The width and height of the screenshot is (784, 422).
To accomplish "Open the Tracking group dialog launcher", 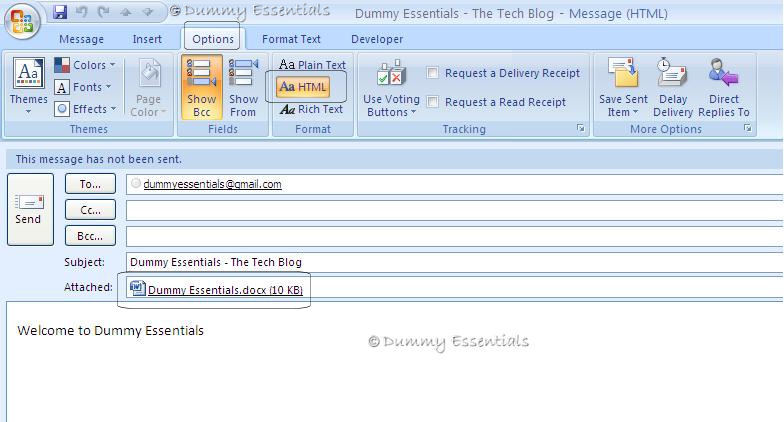I will [581, 128].
